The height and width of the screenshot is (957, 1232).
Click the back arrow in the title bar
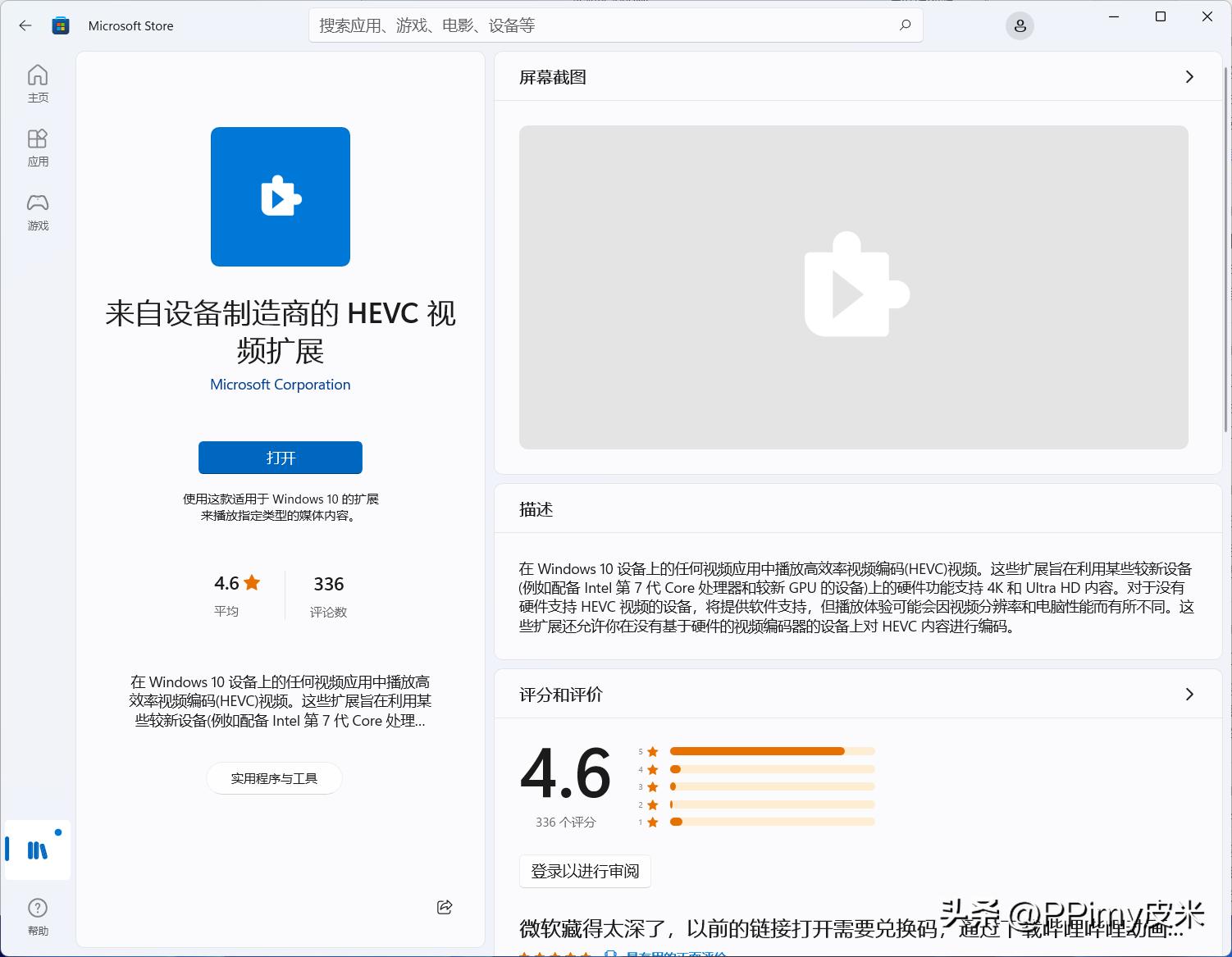pos(25,25)
